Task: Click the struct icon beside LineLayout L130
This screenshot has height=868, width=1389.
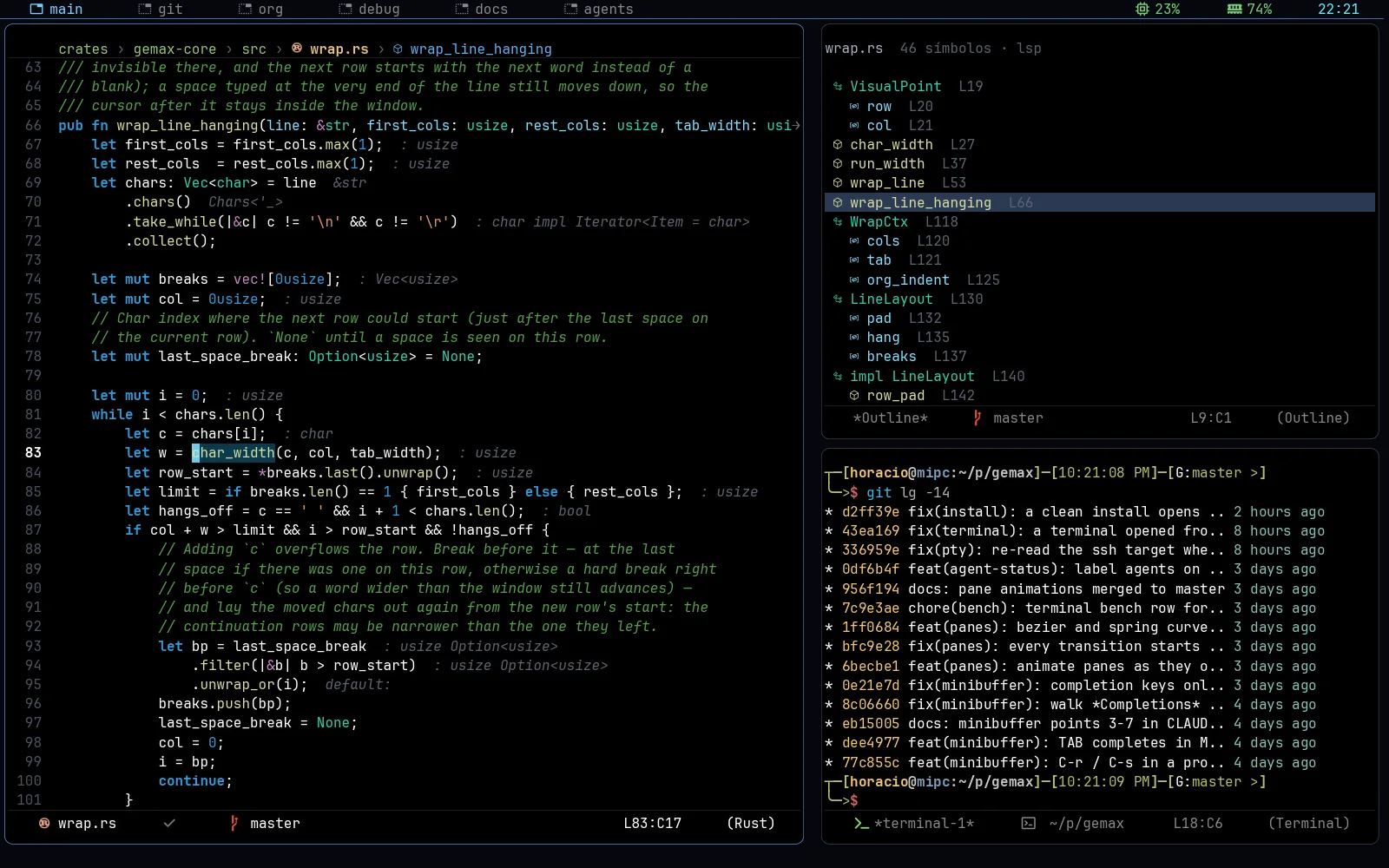Action: (x=838, y=299)
